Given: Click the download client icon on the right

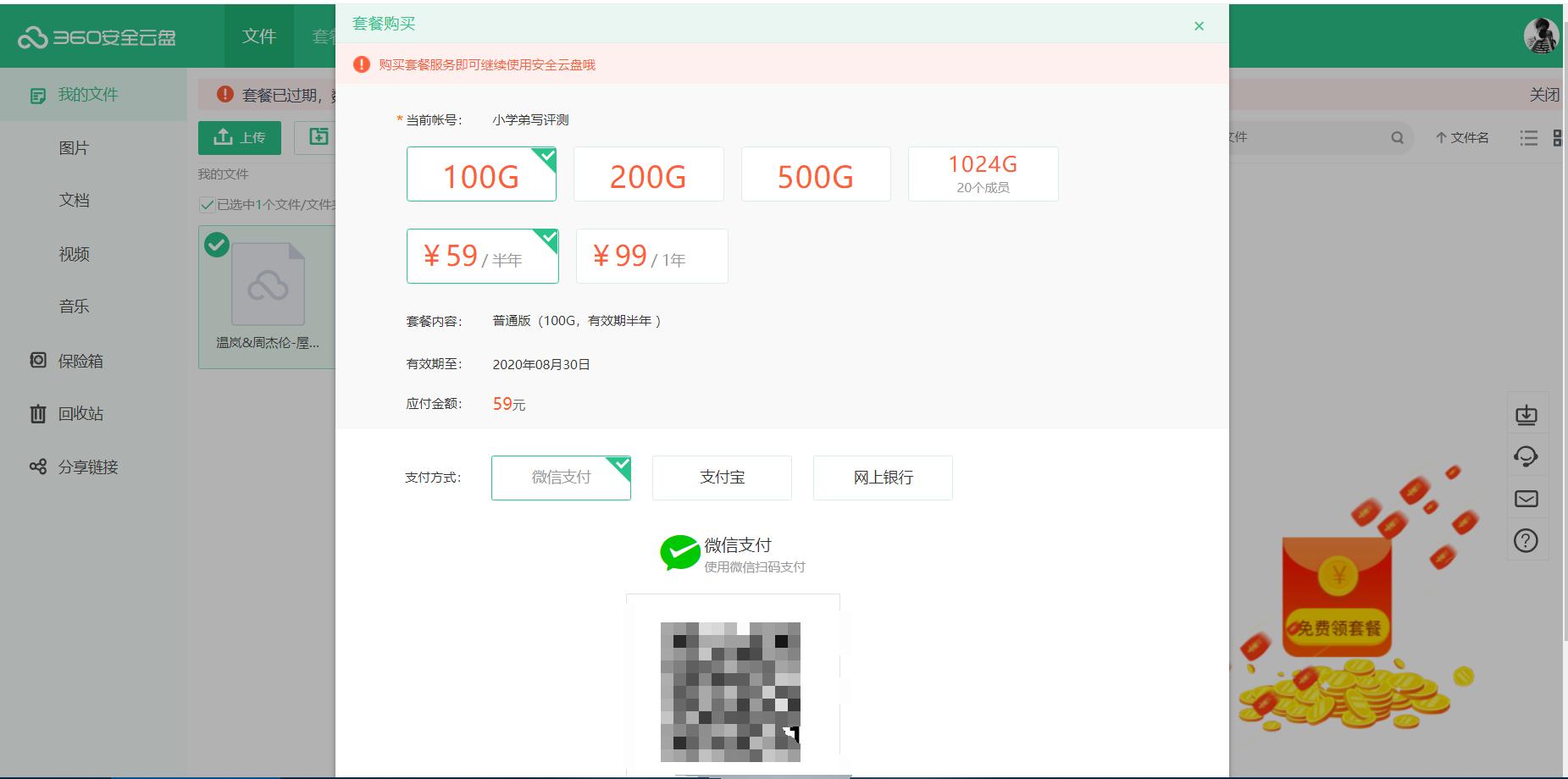Looking at the screenshot, I should click(x=1527, y=414).
